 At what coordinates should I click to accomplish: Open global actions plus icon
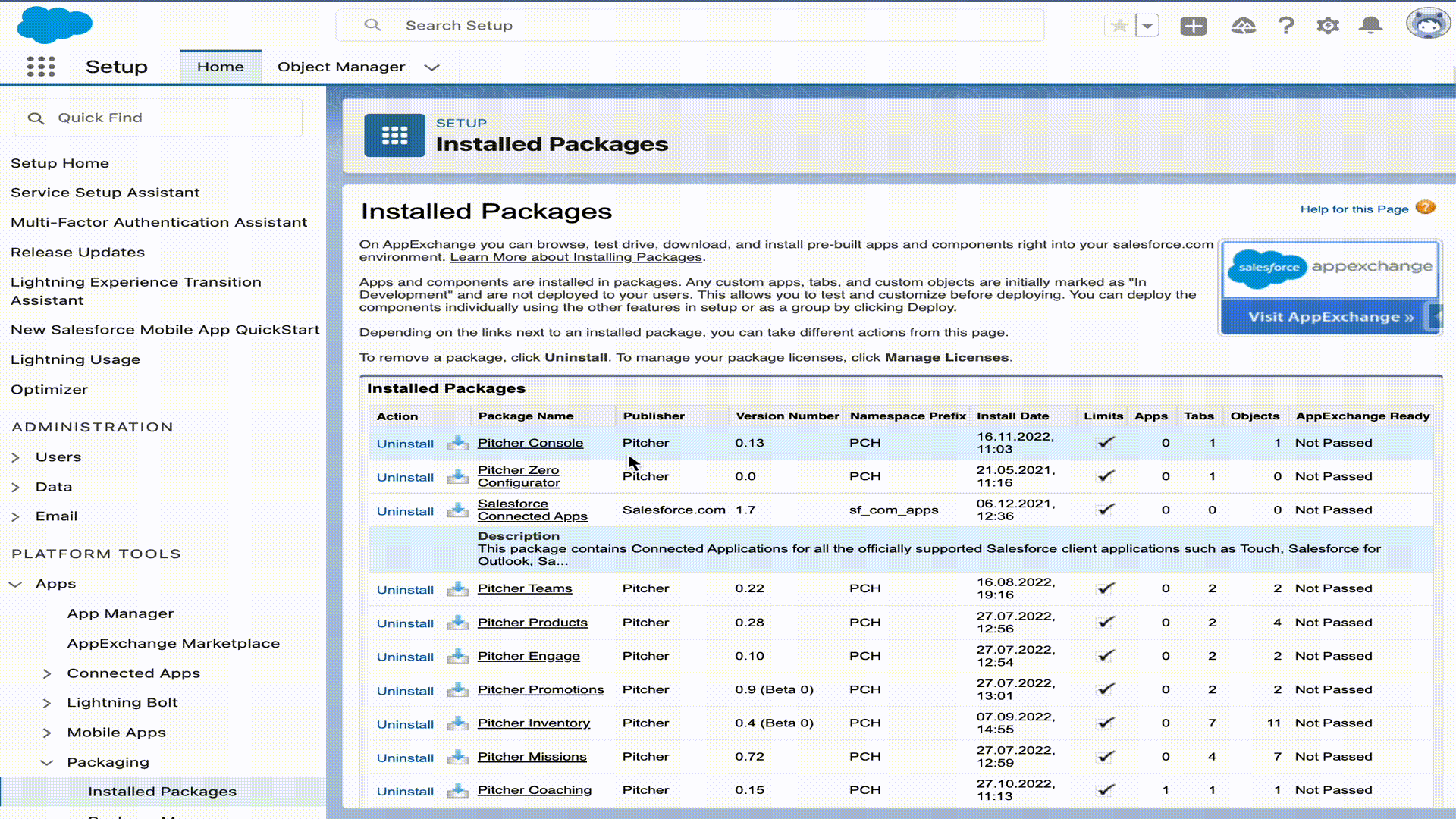pos(1193,26)
